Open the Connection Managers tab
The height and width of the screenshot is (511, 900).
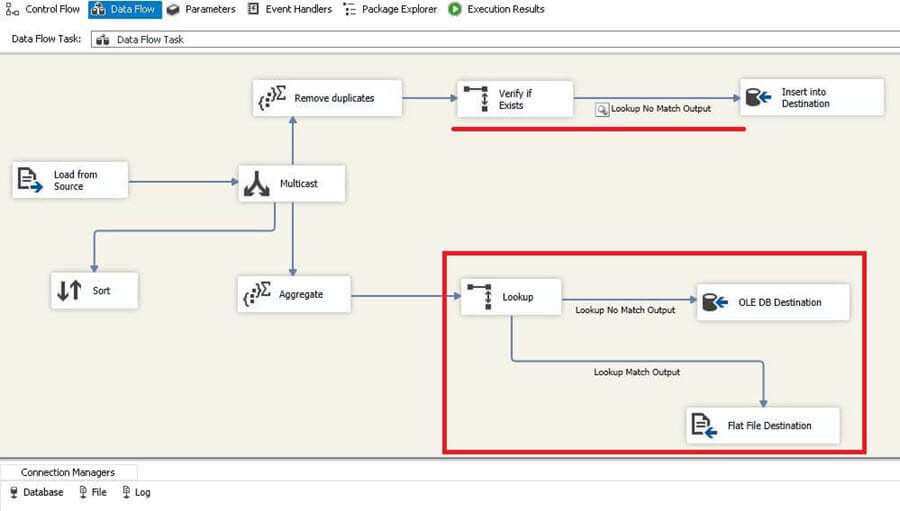tap(68, 472)
